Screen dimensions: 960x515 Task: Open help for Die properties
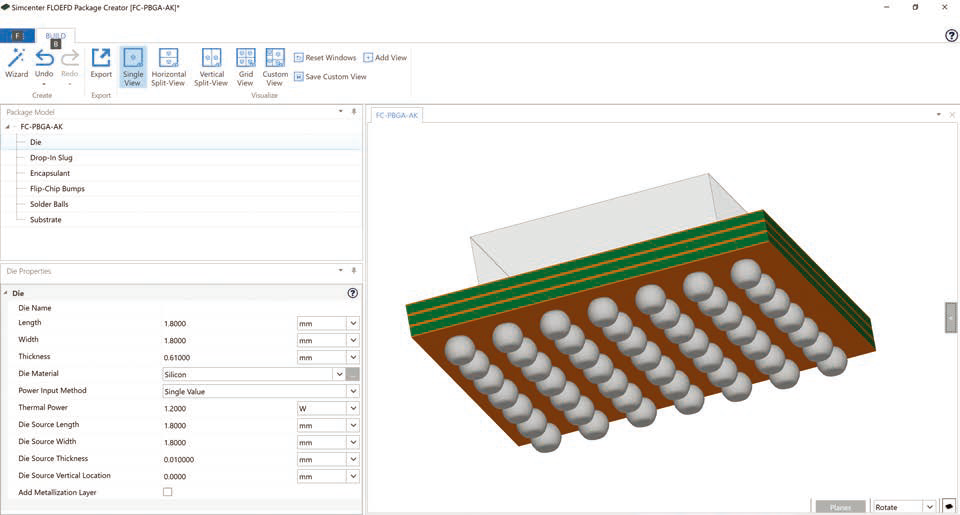click(x=353, y=293)
